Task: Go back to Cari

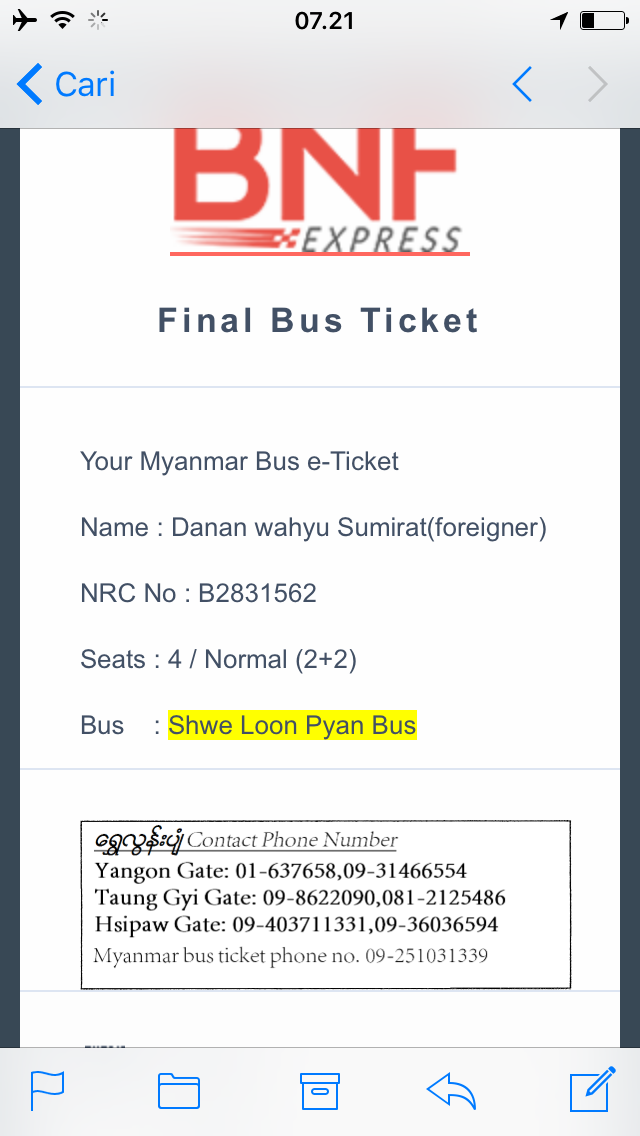Action: tap(68, 85)
